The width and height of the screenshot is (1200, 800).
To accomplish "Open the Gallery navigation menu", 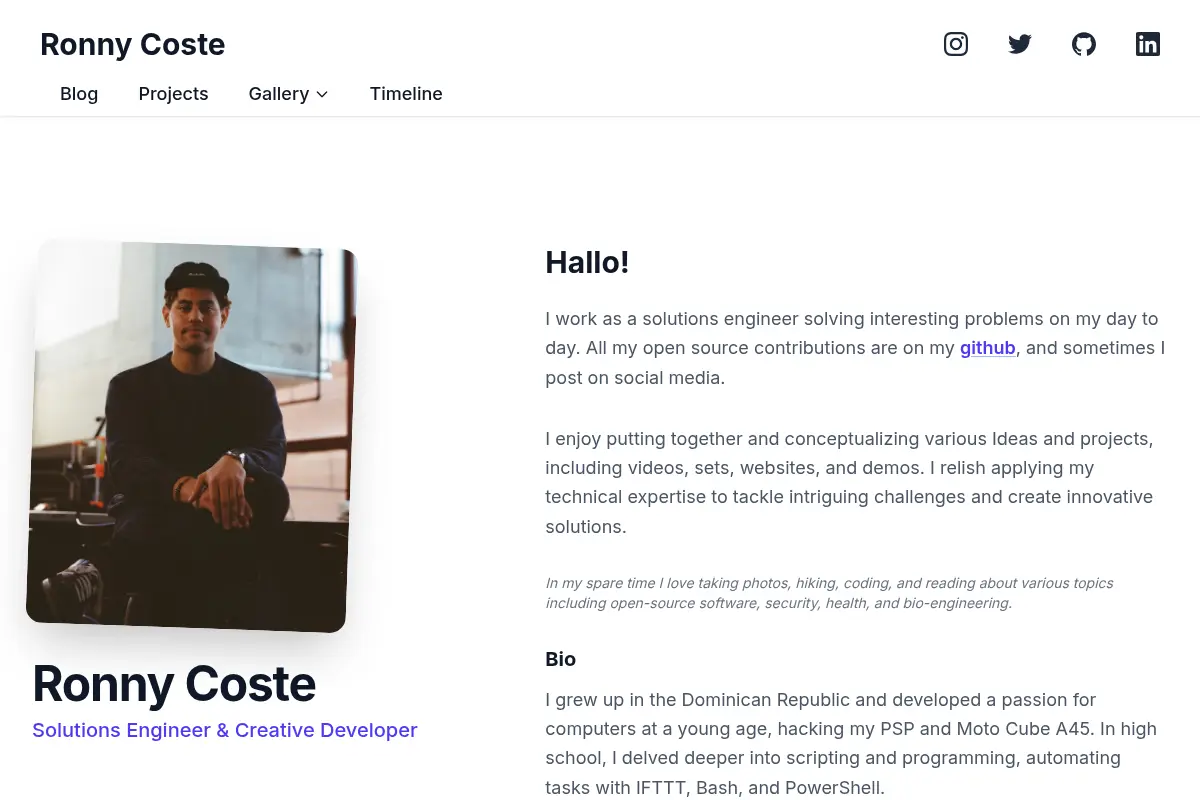I will (288, 94).
